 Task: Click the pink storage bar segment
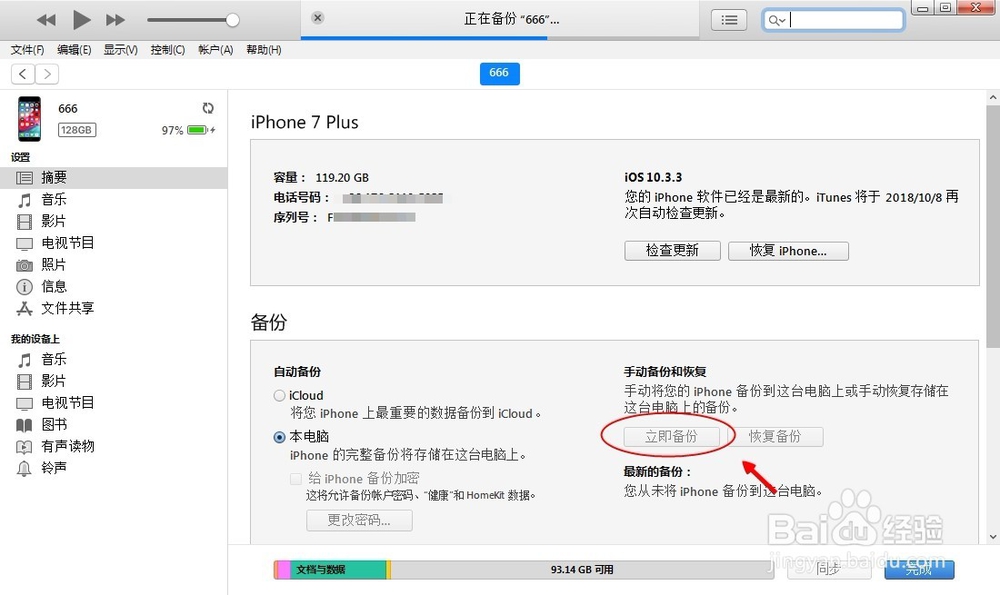[284, 569]
